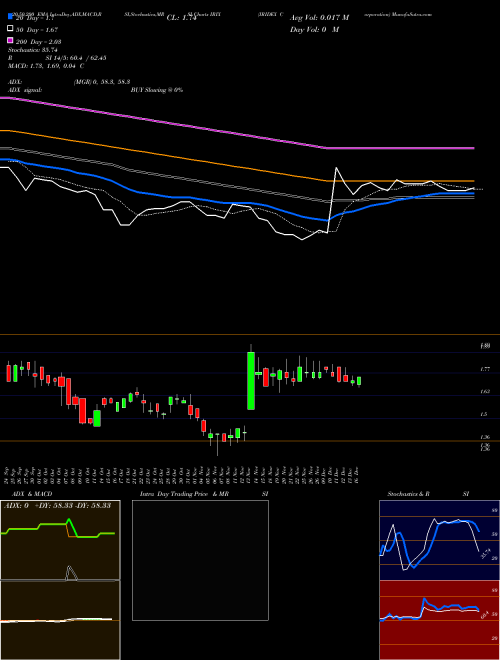Click the white 50 Day legend swatch
This screenshot has width=500, height=660.
click(11, 29)
